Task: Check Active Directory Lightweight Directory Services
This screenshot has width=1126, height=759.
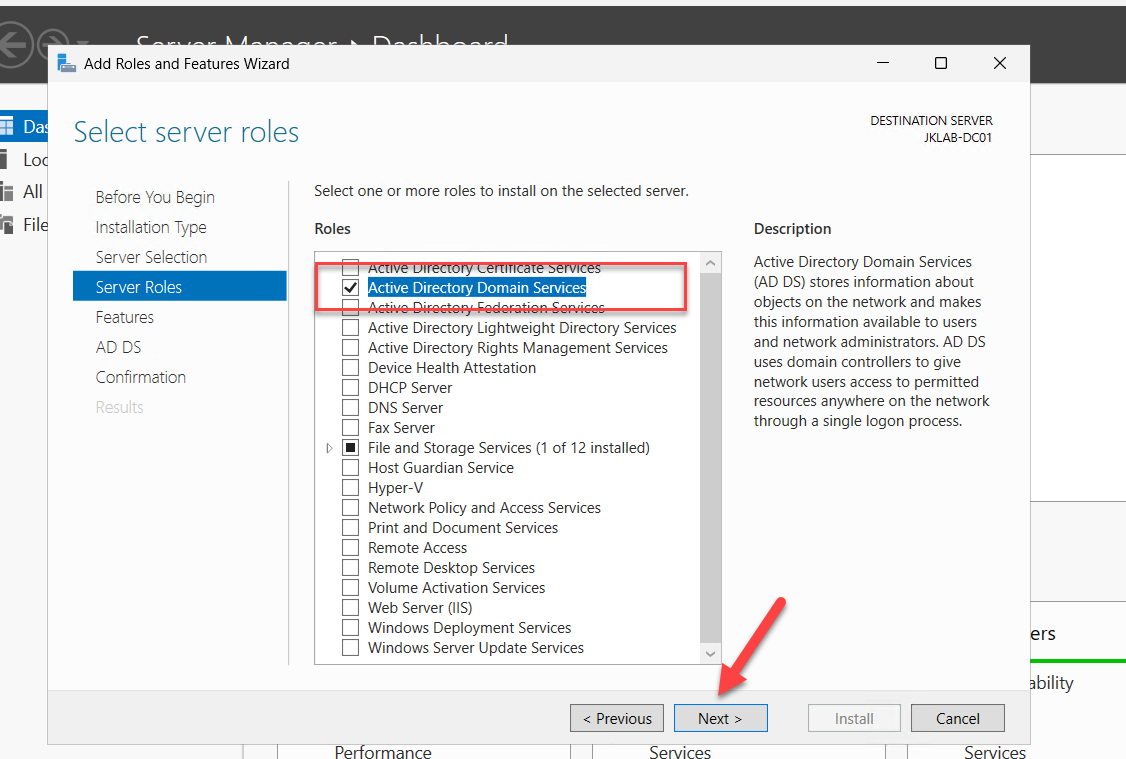Action: click(350, 328)
